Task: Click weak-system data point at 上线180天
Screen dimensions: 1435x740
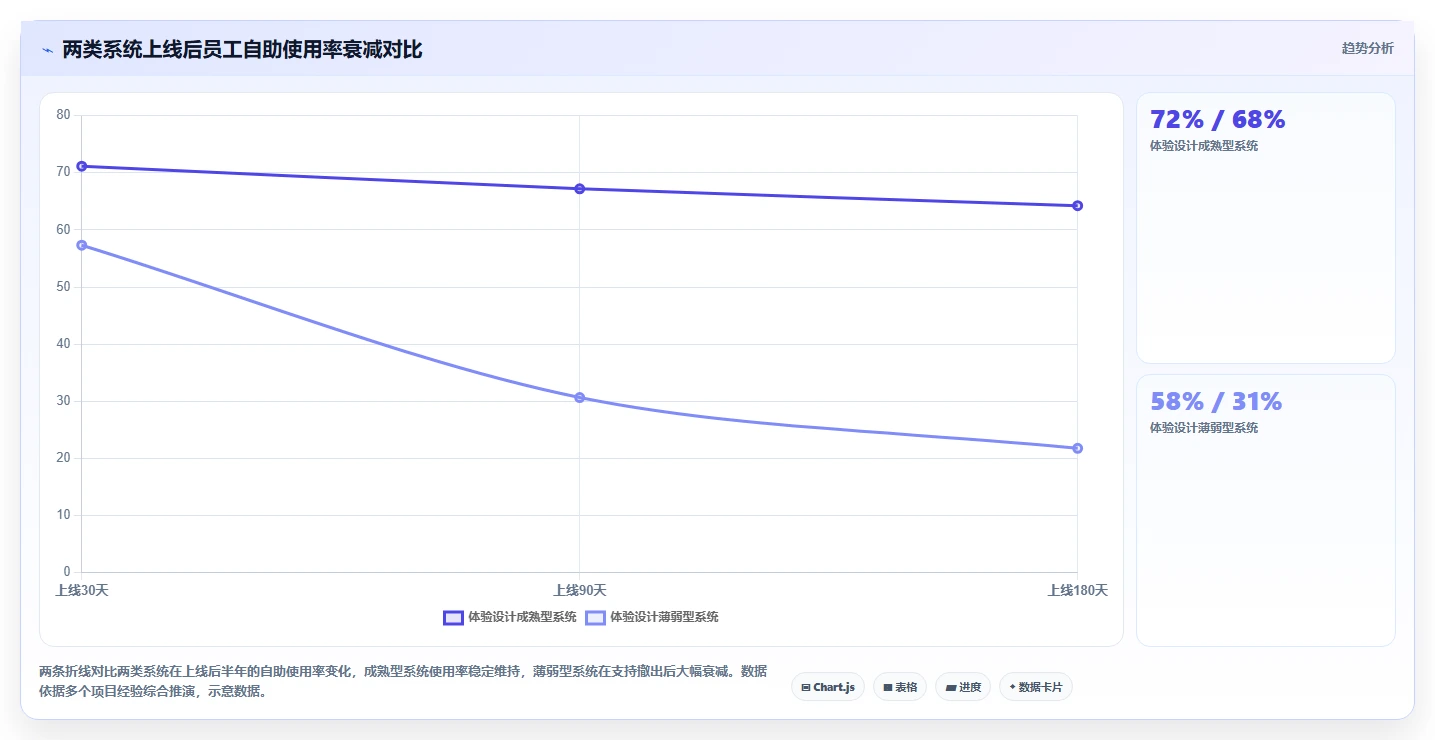Action: [x=1077, y=448]
